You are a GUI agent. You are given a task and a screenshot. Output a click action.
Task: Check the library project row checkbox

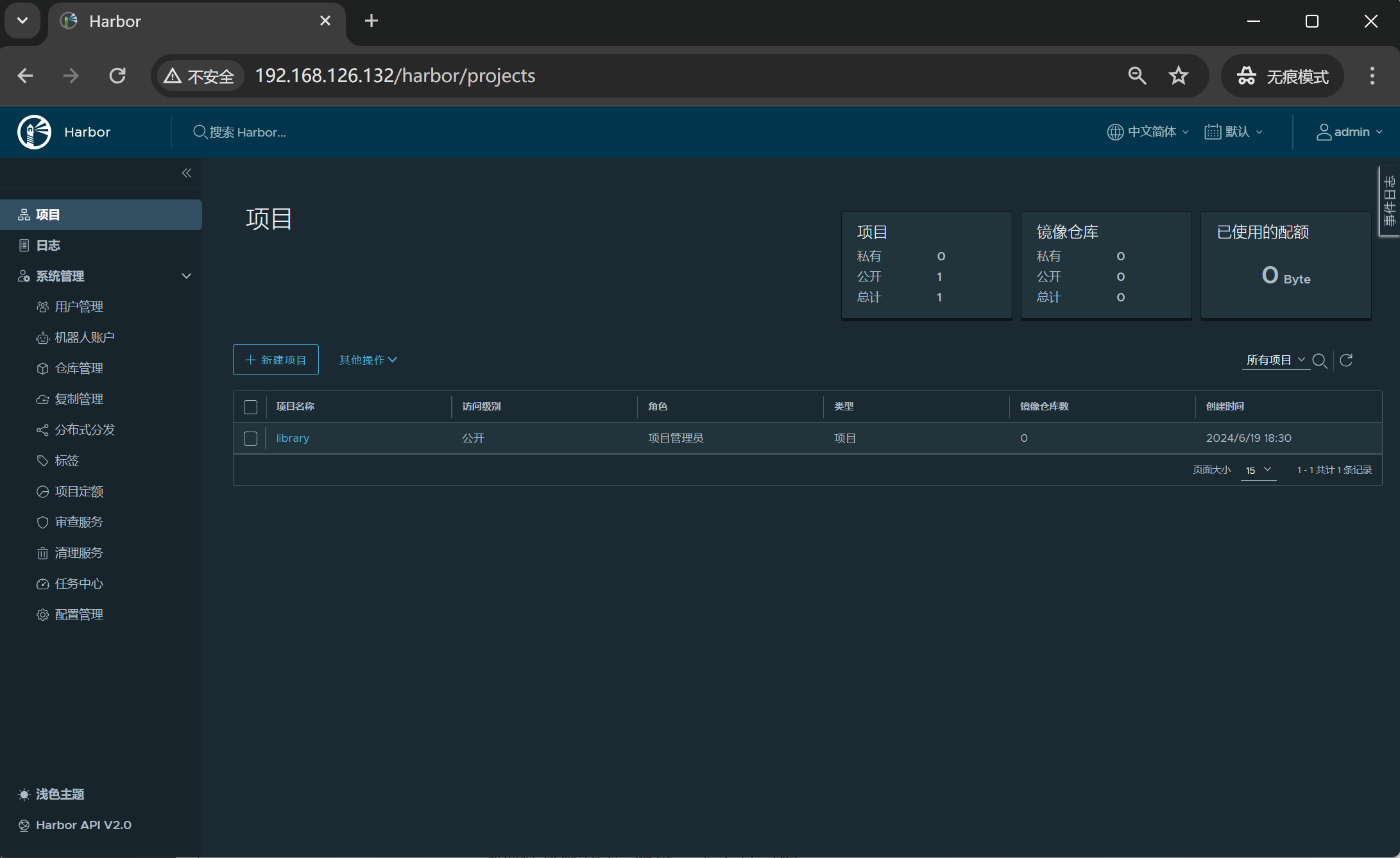(250, 439)
